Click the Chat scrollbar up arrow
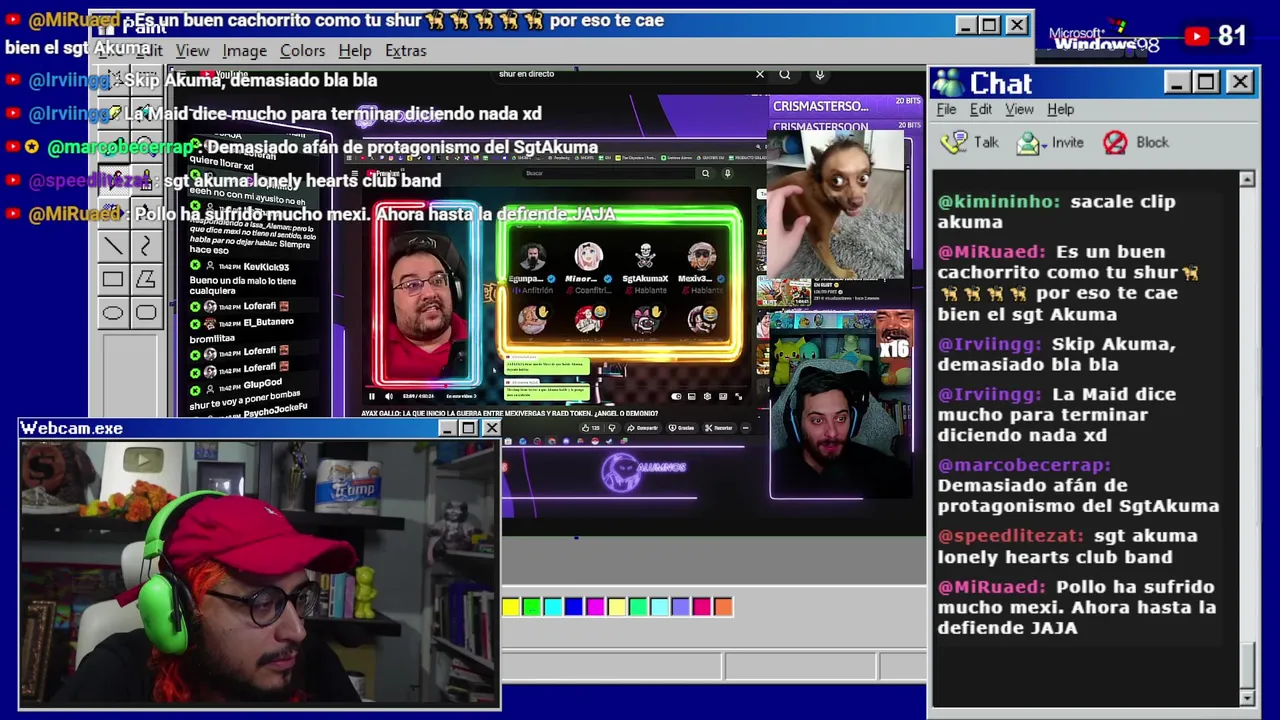 pos(1247,179)
